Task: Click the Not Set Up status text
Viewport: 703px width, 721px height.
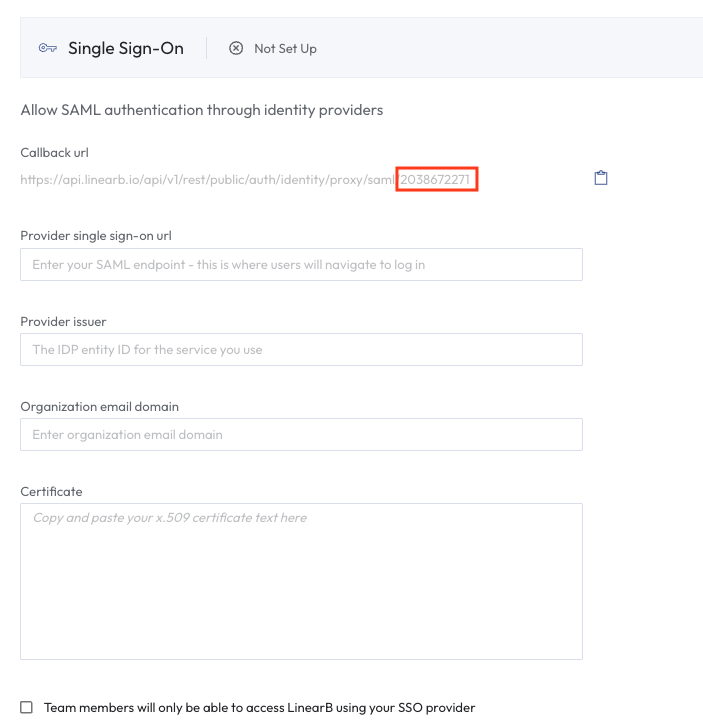Action: click(x=285, y=49)
